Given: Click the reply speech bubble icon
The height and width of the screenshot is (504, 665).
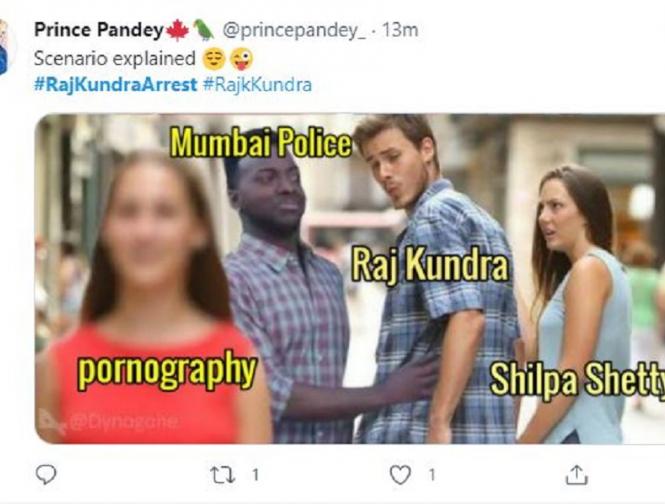Looking at the screenshot, I should 46,474.
